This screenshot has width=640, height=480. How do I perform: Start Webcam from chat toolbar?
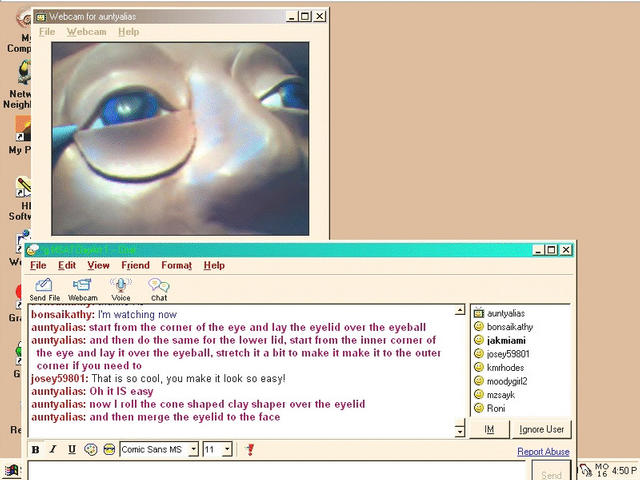82,289
